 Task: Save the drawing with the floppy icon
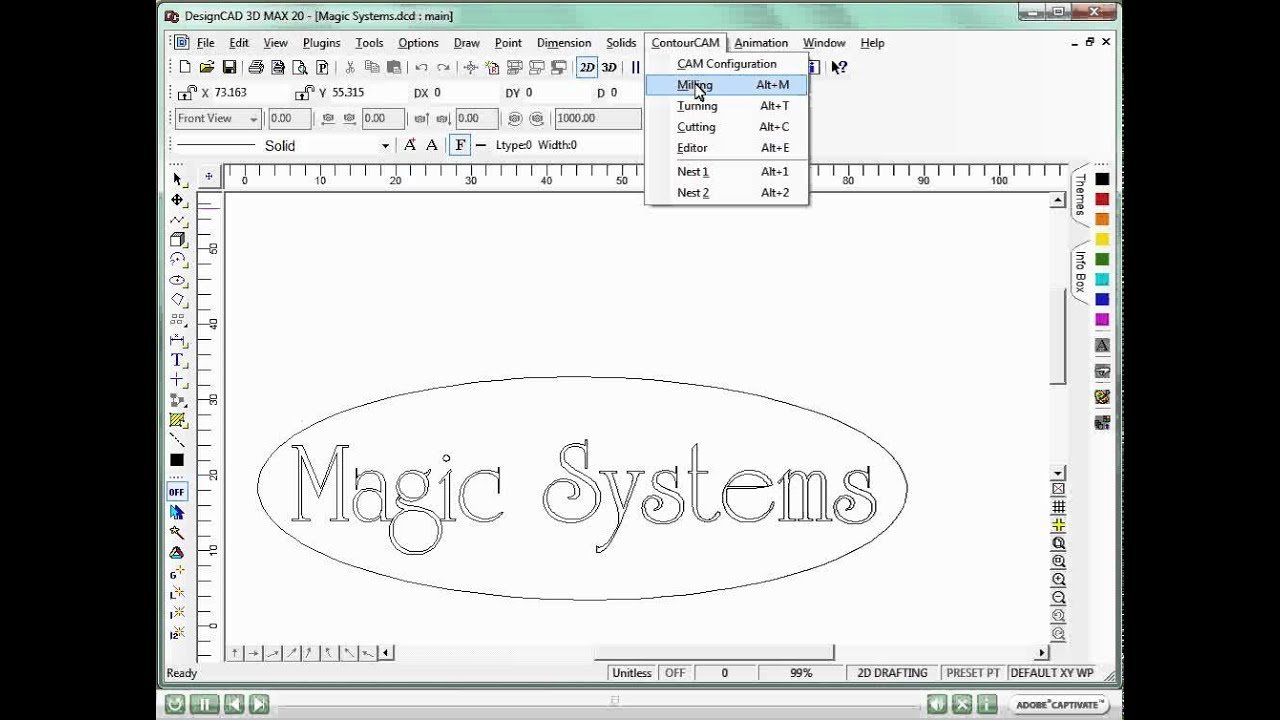pyautogui.click(x=229, y=67)
